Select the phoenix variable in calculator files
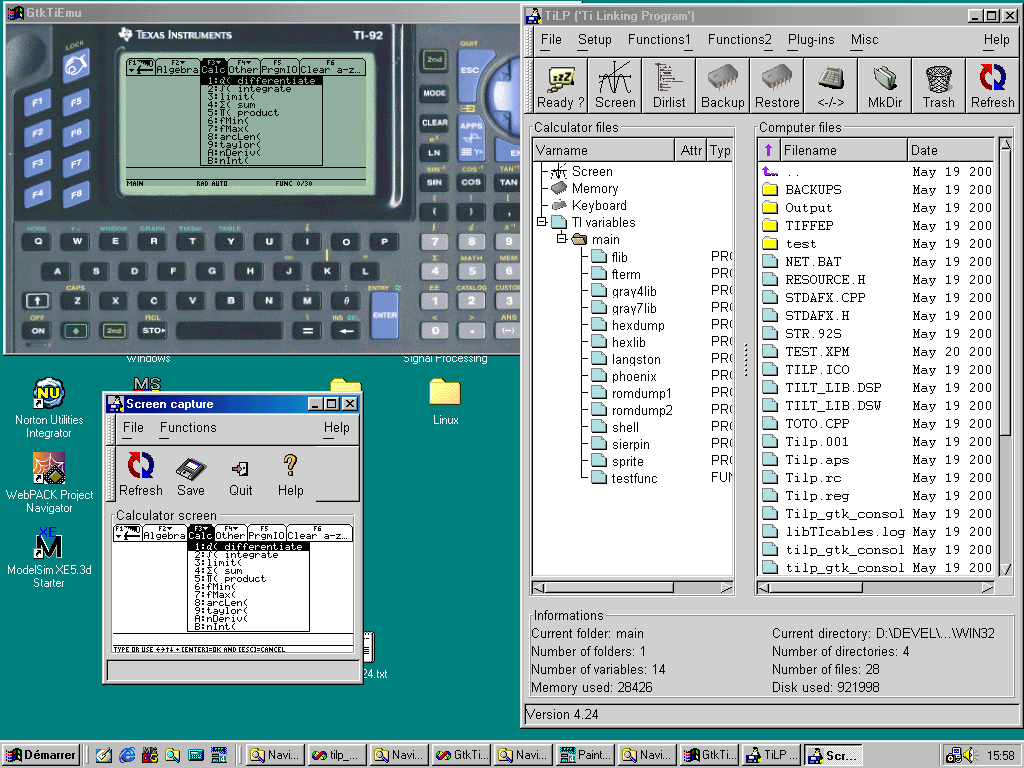This screenshot has width=1024, height=768. pos(633,376)
